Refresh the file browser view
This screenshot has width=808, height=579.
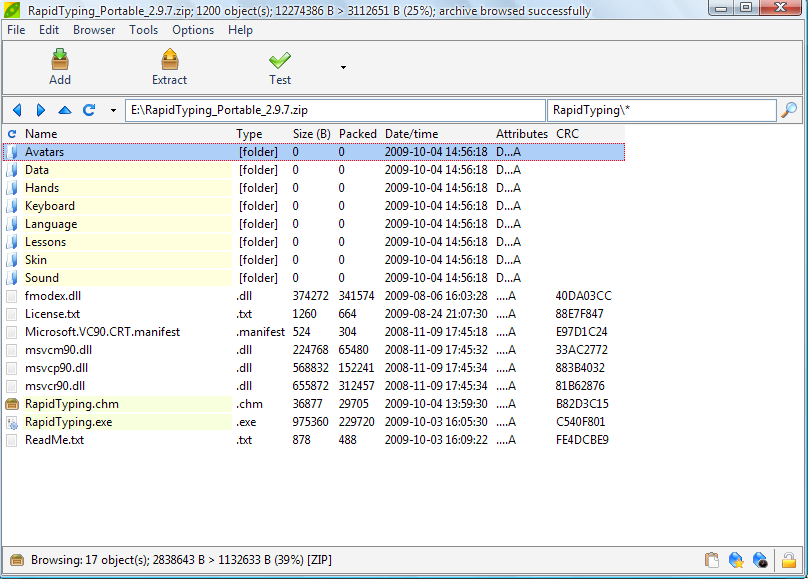point(89,110)
